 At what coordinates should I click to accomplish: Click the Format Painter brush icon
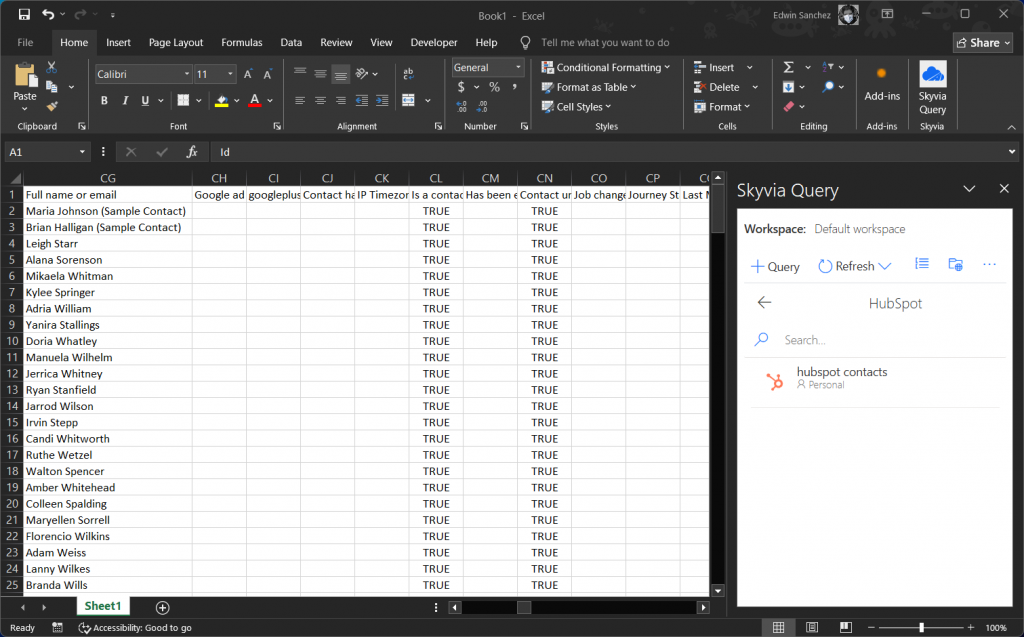[52, 106]
